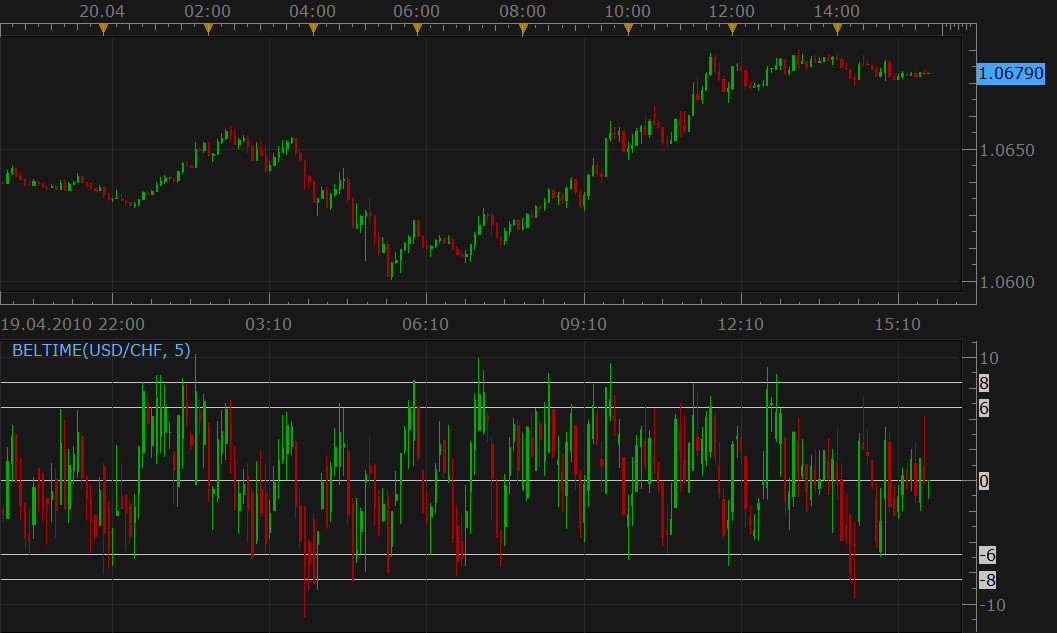Viewport: 1057px width, 633px height.
Task: Click the 19.04.2010 22:00 date label
Action: pyautogui.click(x=72, y=324)
